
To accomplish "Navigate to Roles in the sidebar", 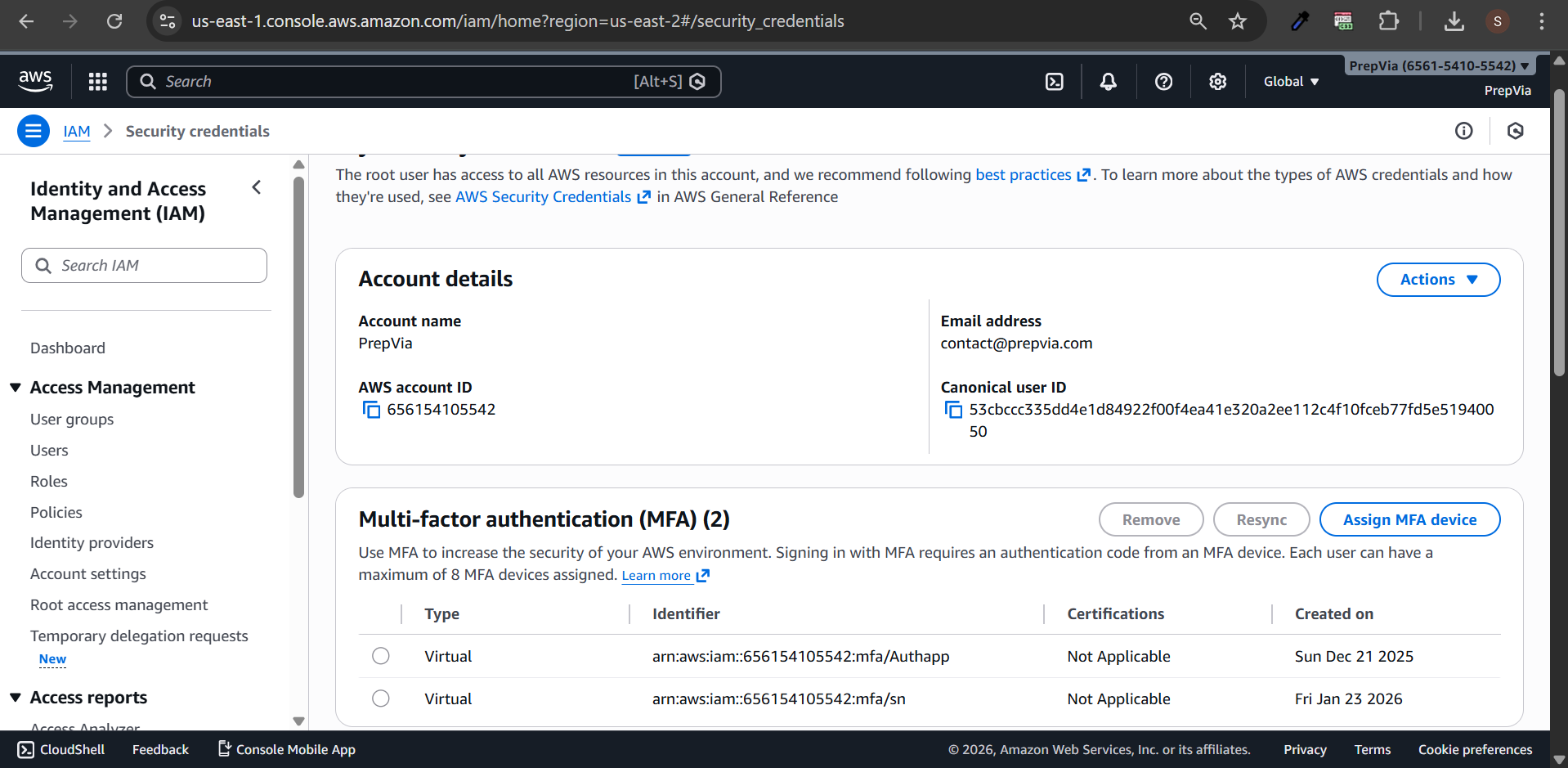I will coord(49,482).
